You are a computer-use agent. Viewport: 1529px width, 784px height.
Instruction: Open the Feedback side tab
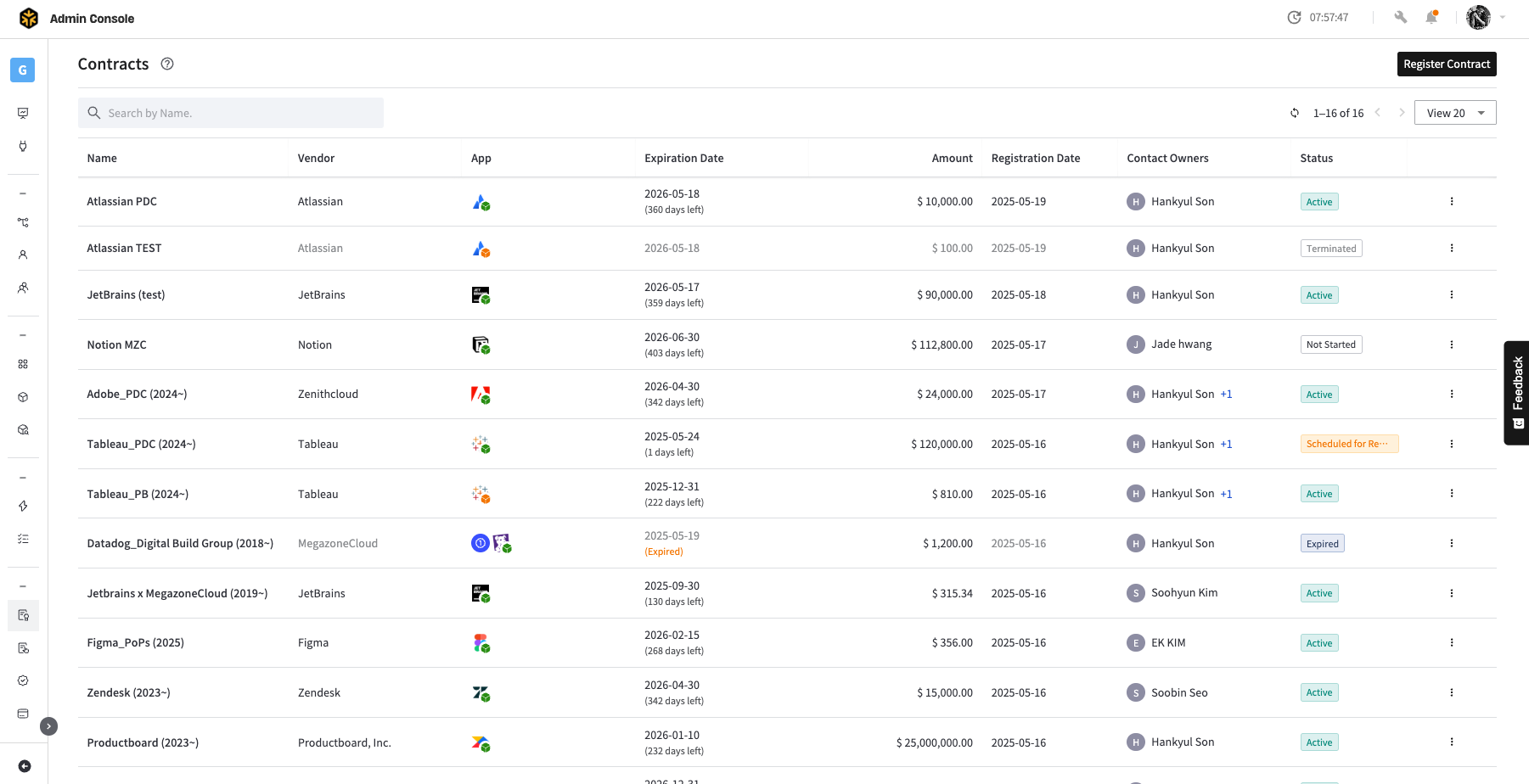coord(1516,393)
